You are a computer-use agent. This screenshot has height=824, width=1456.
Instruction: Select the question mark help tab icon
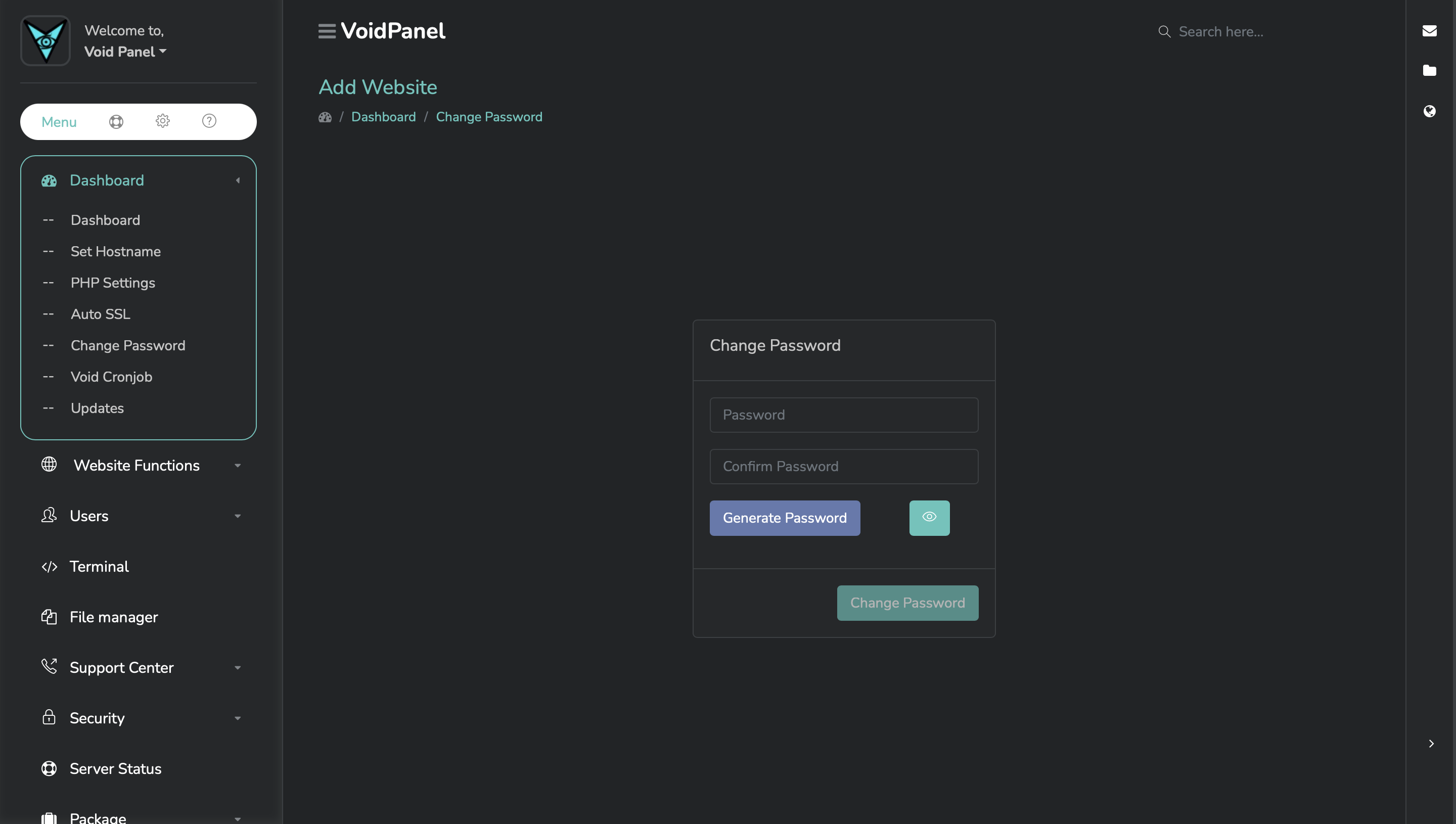click(x=209, y=121)
